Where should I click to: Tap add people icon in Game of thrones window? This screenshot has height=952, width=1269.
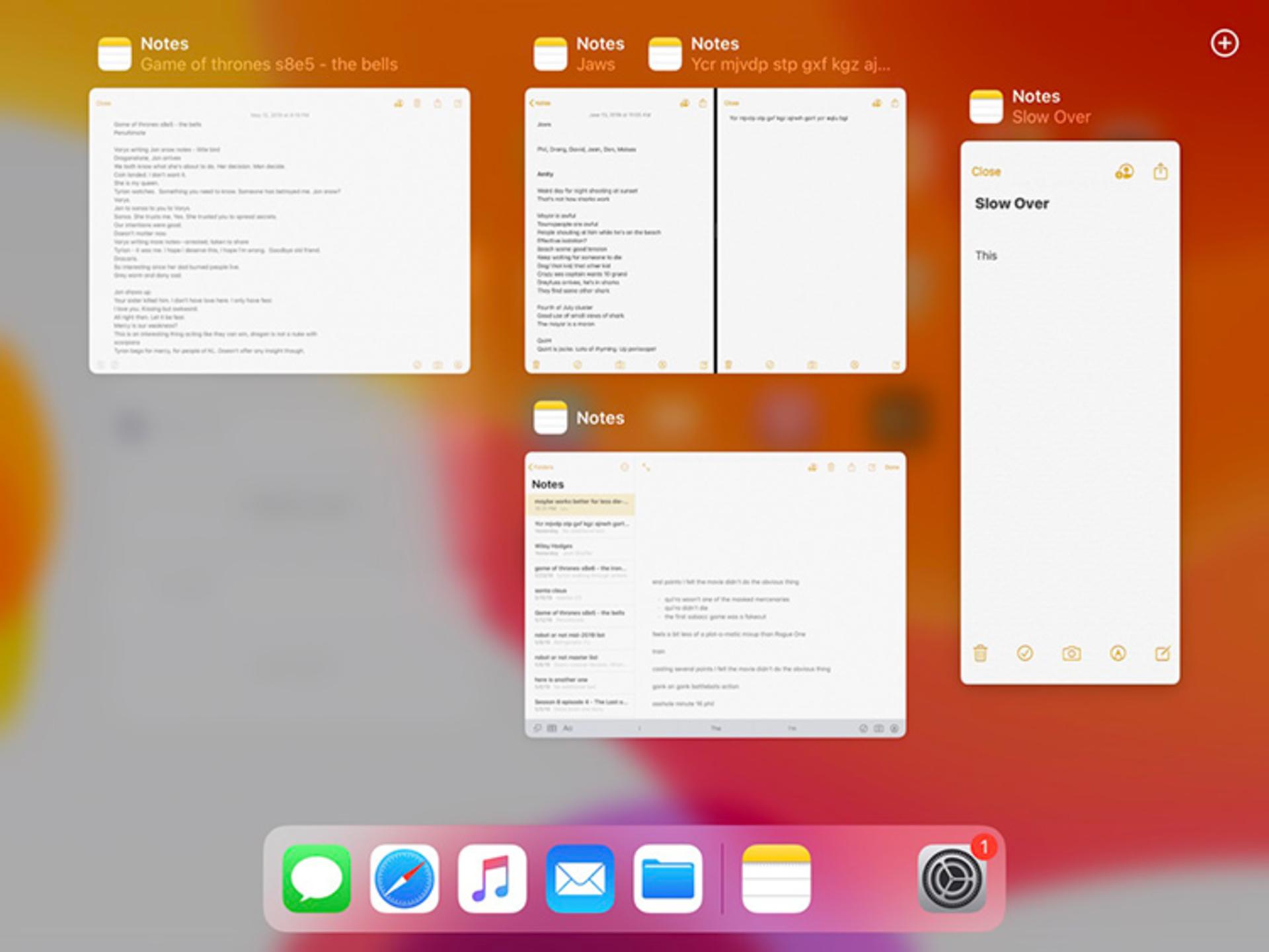click(x=398, y=103)
